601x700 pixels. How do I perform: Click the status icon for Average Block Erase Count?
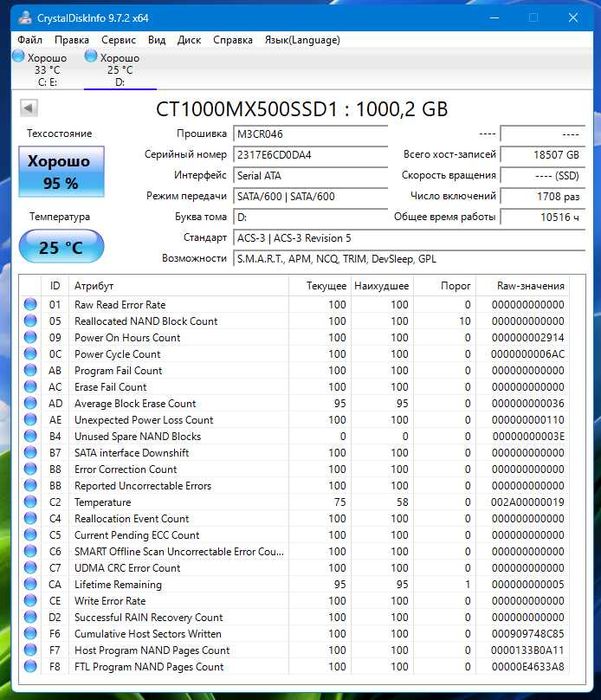tap(30, 403)
